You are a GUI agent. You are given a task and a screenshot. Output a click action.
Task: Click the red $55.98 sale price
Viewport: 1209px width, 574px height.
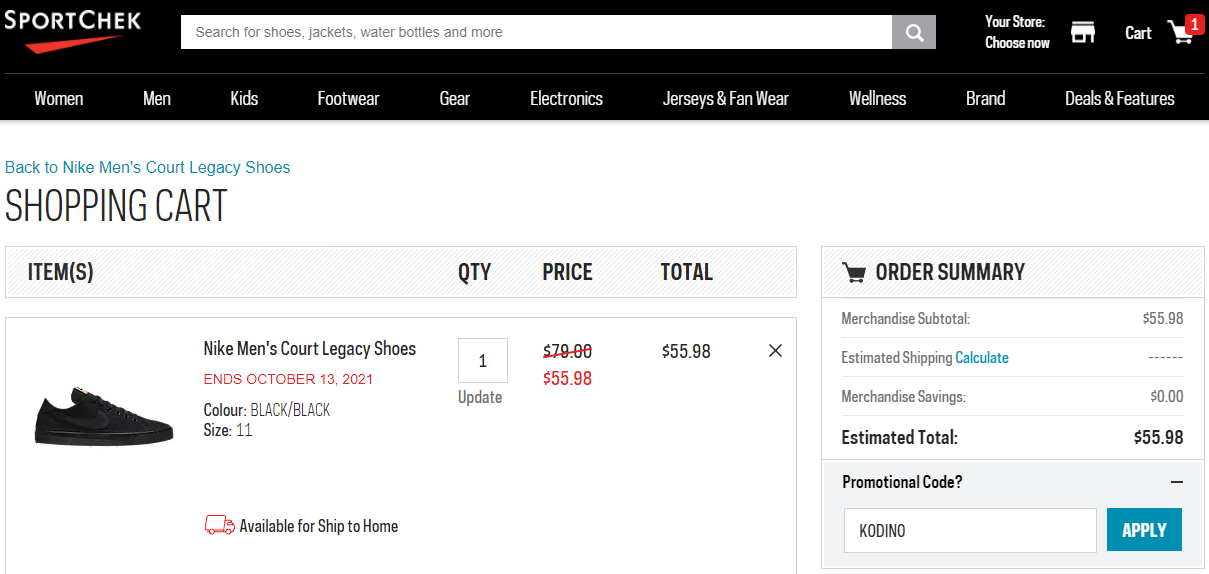click(567, 378)
